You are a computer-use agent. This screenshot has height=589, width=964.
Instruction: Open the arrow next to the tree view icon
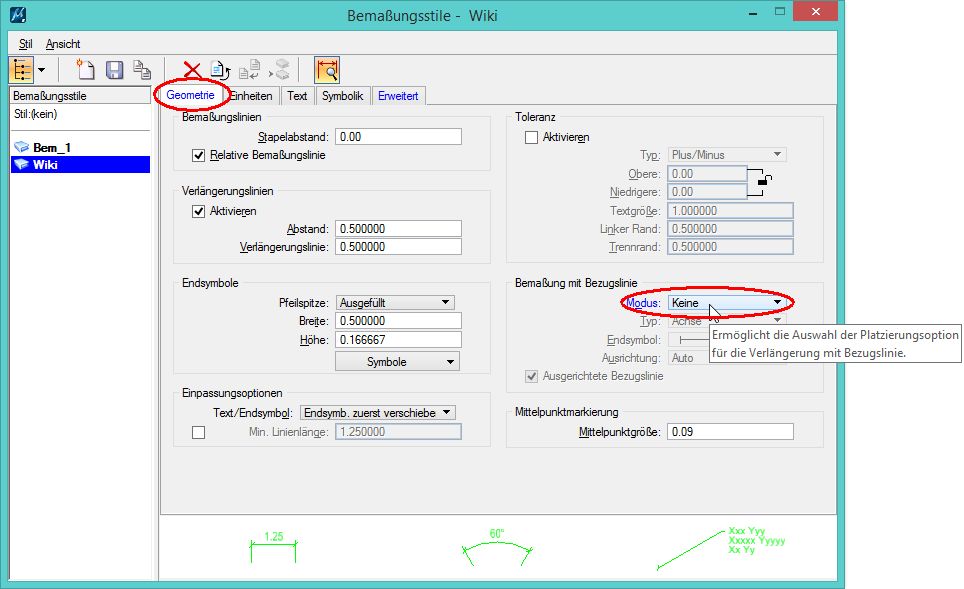pyautogui.click(x=41, y=70)
